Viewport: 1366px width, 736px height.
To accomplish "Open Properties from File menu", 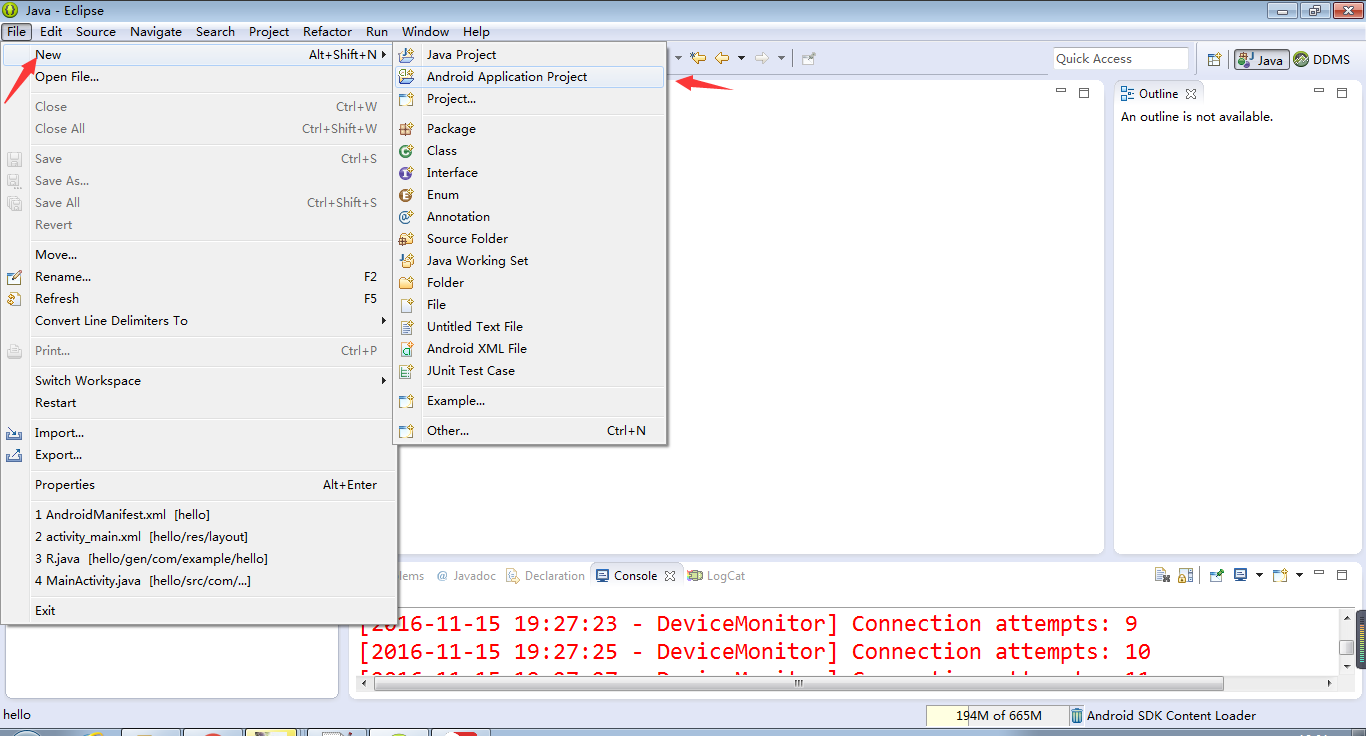I will pyautogui.click(x=199, y=485).
